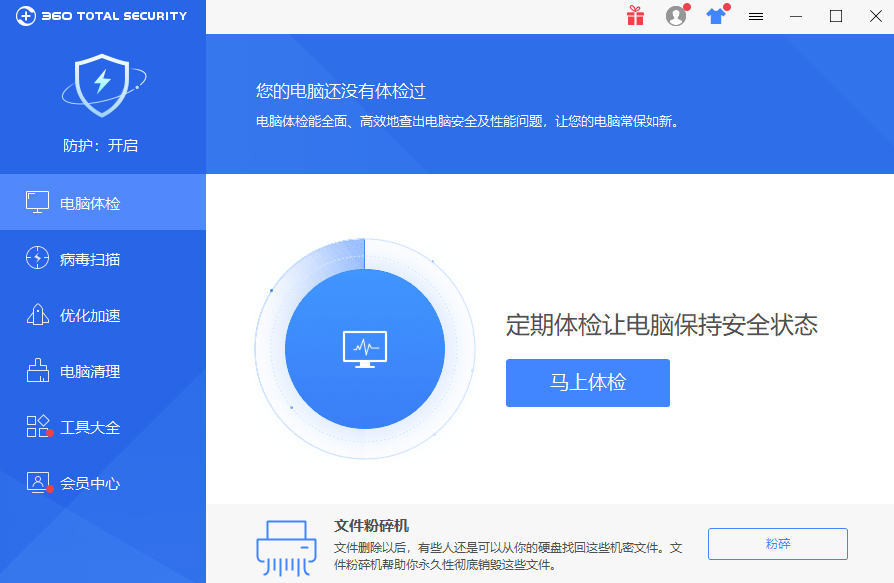
Task: Open the 电脑清理 cleanup sidebar icon
Action: [37, 370]
